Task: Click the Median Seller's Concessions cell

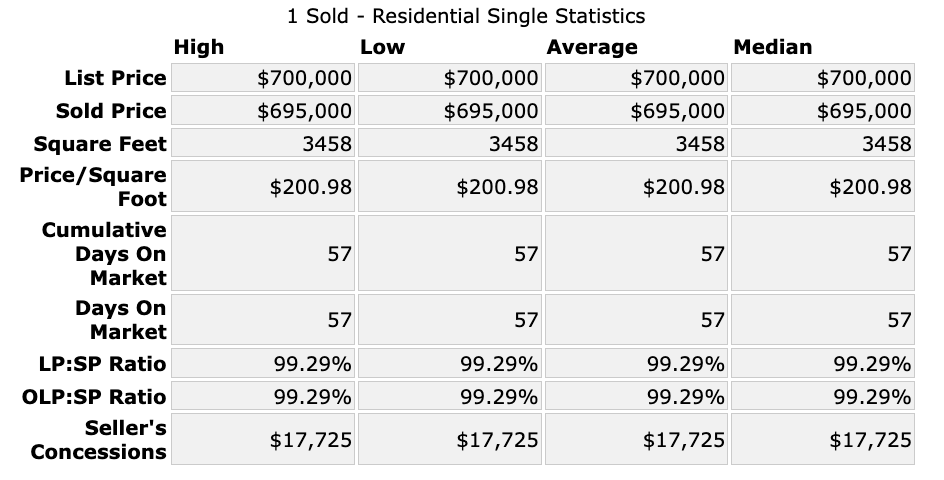Action: tap(822, 440)
